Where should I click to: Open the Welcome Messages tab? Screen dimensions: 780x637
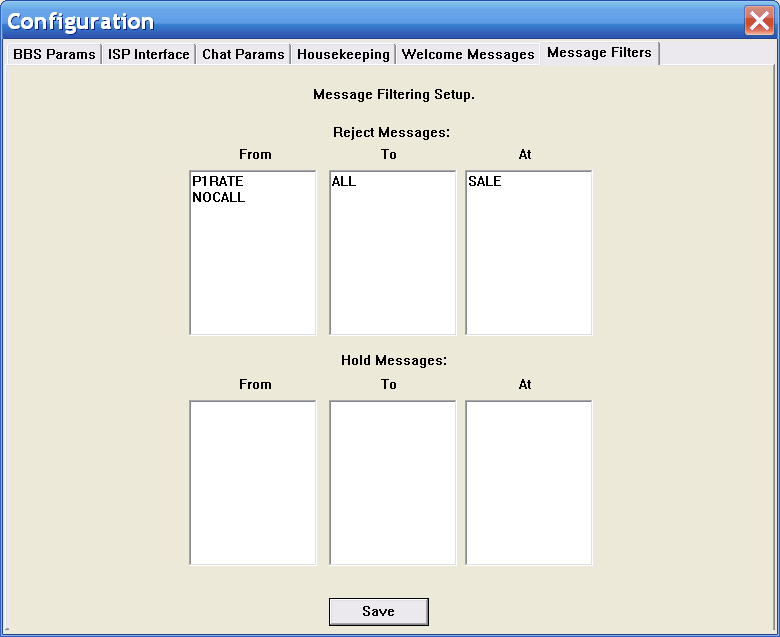pyautogui.click(x=468, y=54)
